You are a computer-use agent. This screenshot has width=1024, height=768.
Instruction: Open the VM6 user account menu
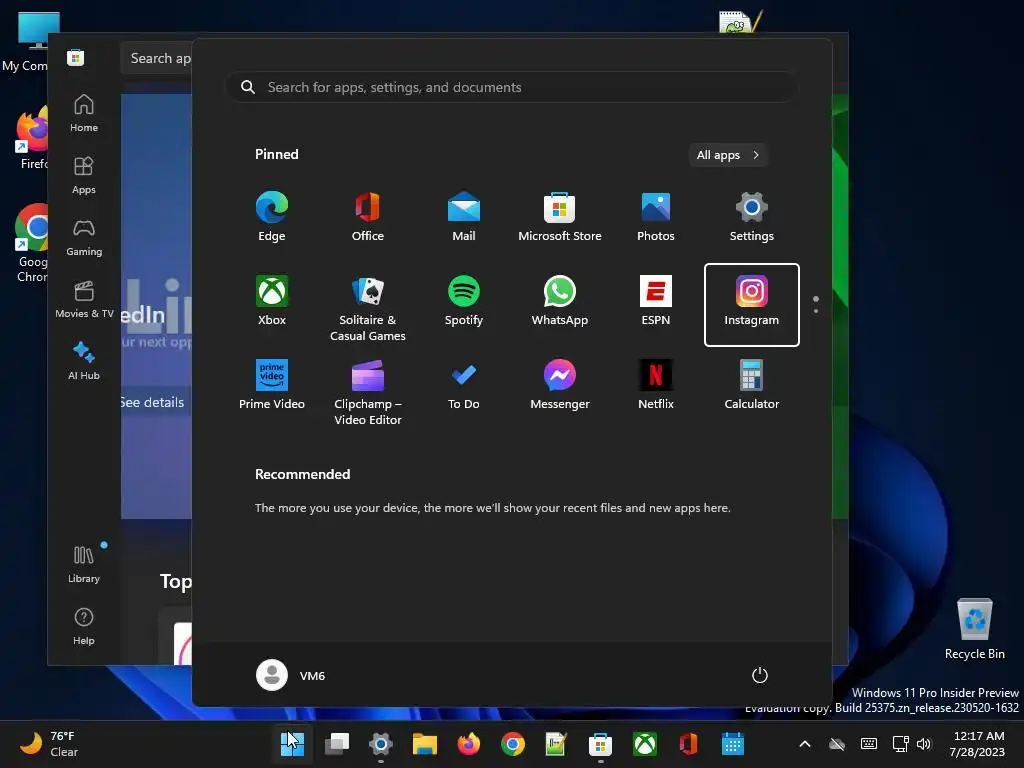(291, 675)
